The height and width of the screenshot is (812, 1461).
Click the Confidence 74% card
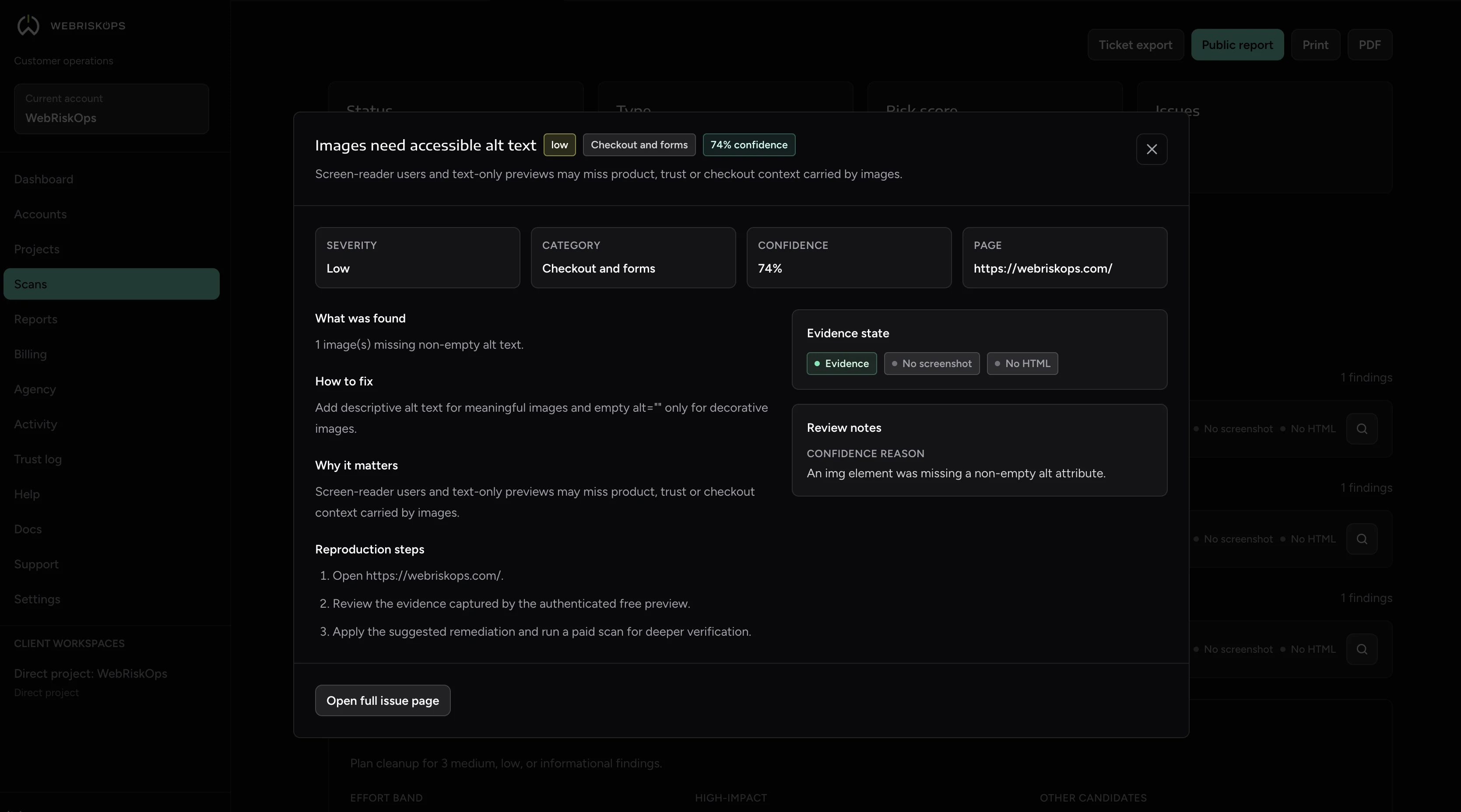pos(849,257)
